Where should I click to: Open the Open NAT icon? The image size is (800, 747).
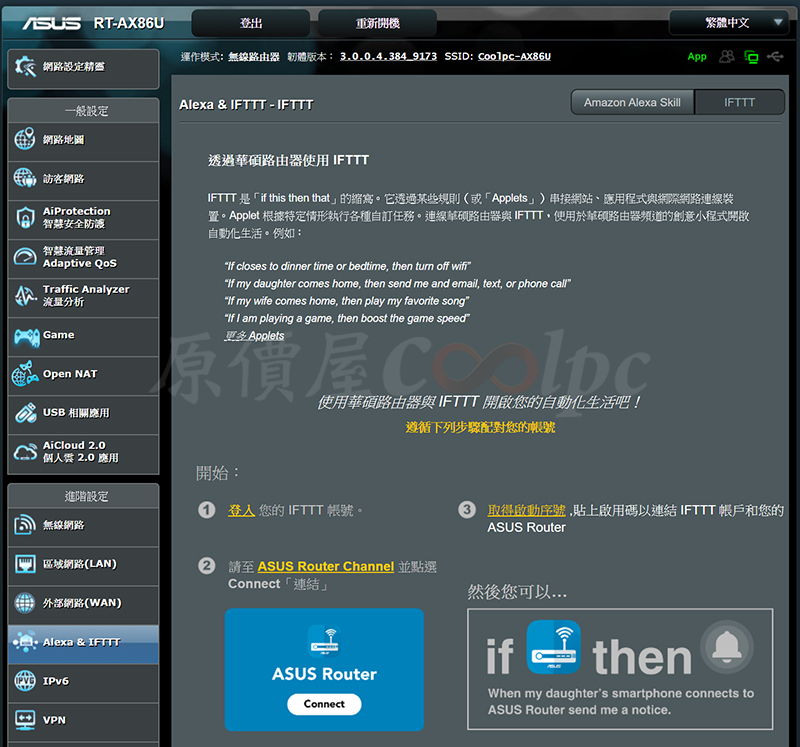coord(25,374)
